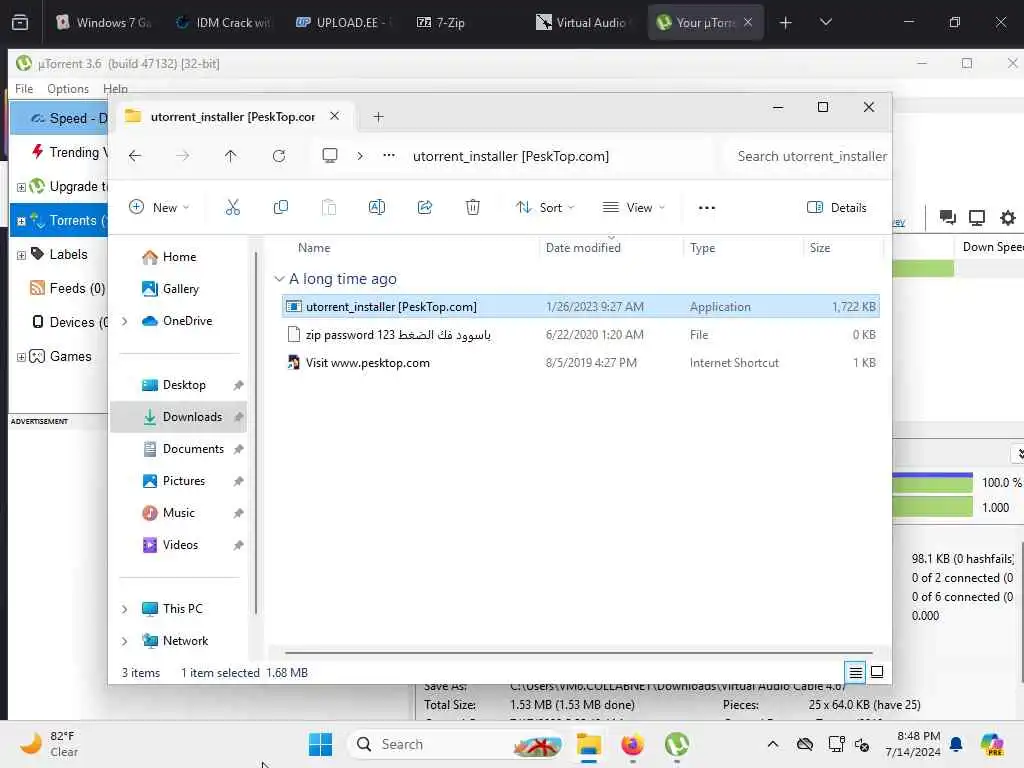Open the uTorrent Options menu
This screenshot has height=768, width=1024.
point(68,88)
